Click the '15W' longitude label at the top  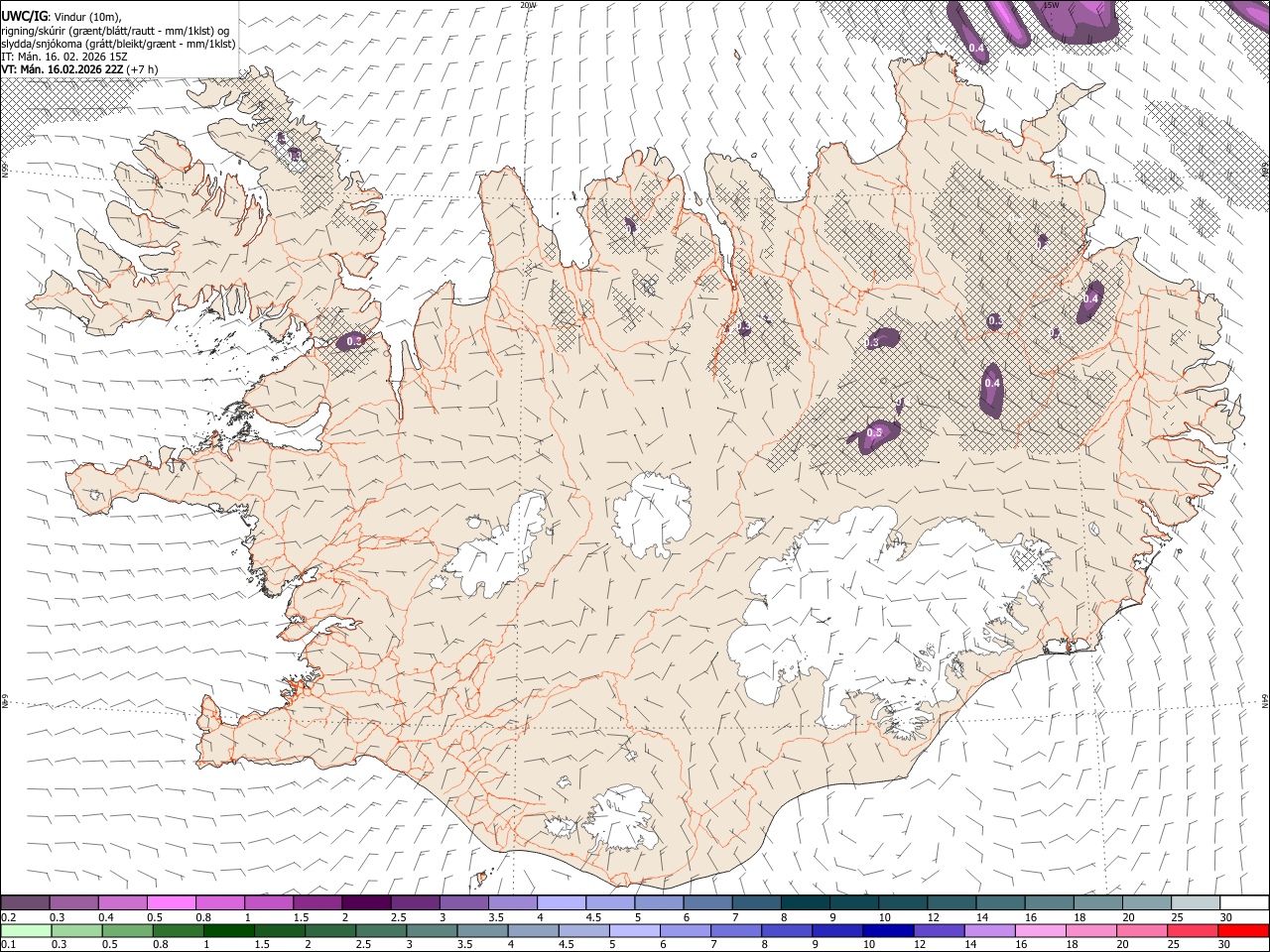(1051, 5)
